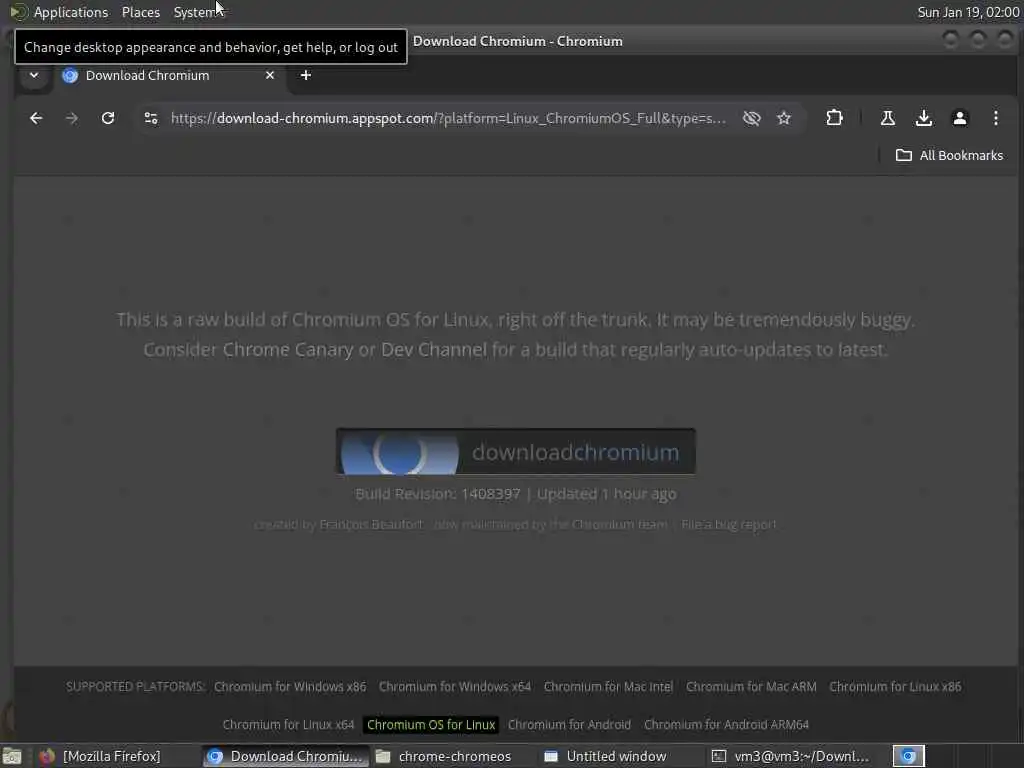The image size is (1024, 768).
Task: Open the Applications menu
Action: click(71, 12)
